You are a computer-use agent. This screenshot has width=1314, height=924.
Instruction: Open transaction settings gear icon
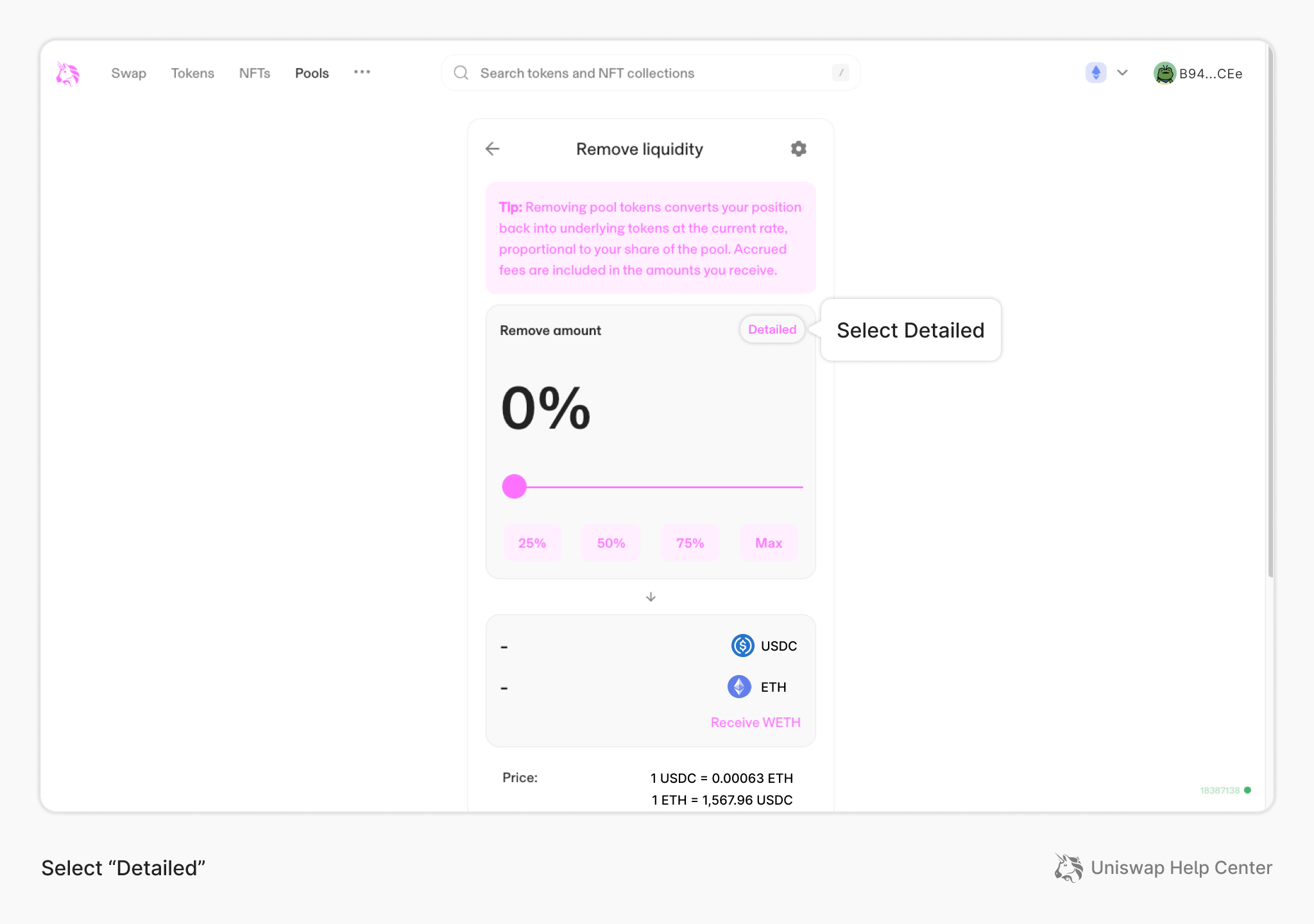pyautogui.click(x=798, y=149)
